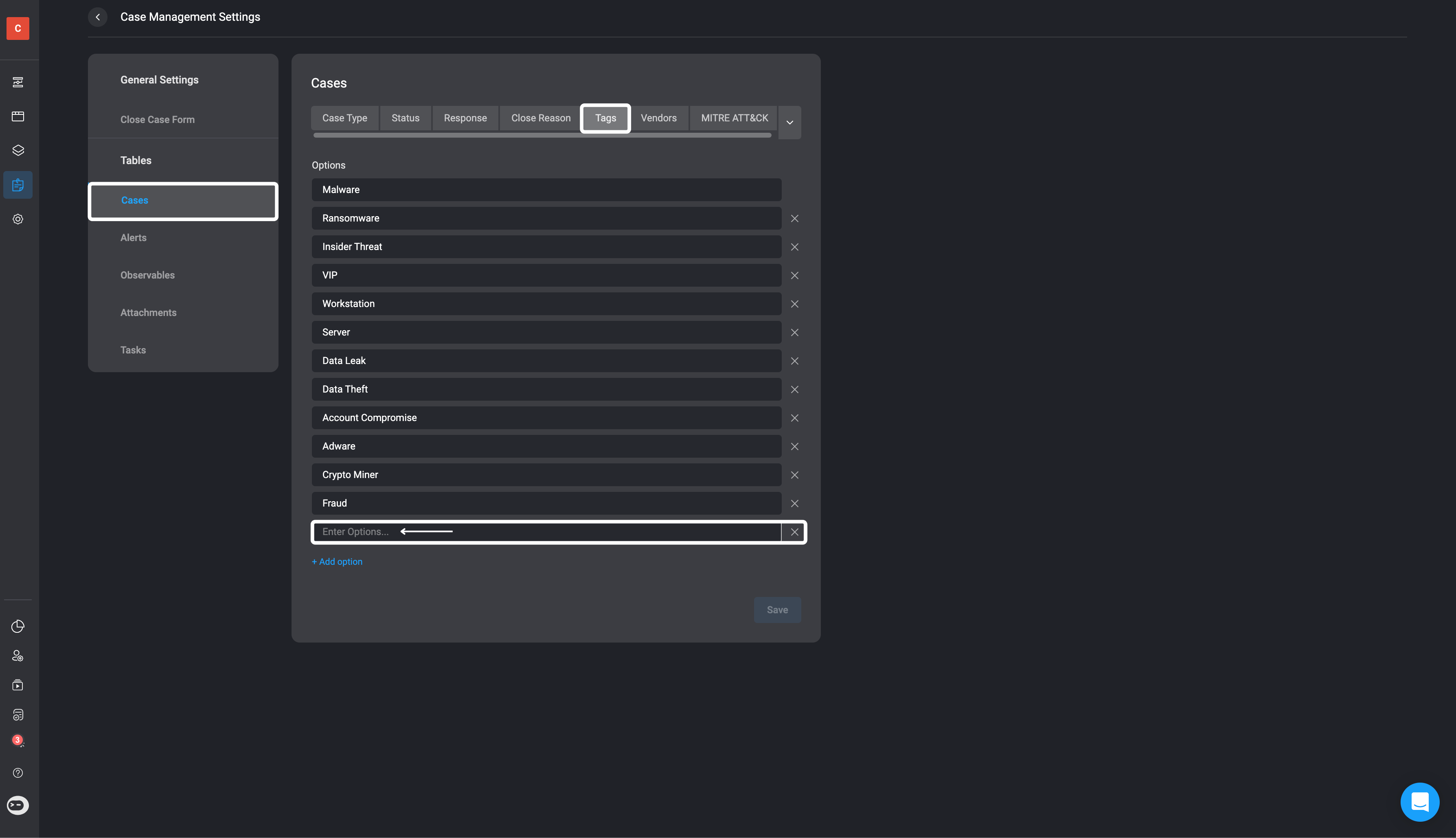Remove the Ransomware tag option
1456x838 pixels.
point(794,219)
